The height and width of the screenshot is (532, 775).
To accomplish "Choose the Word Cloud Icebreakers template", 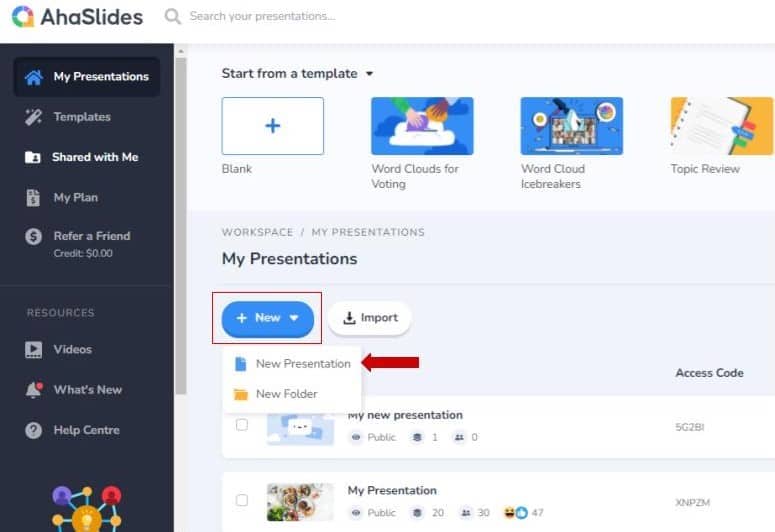I will click(572, 126).
